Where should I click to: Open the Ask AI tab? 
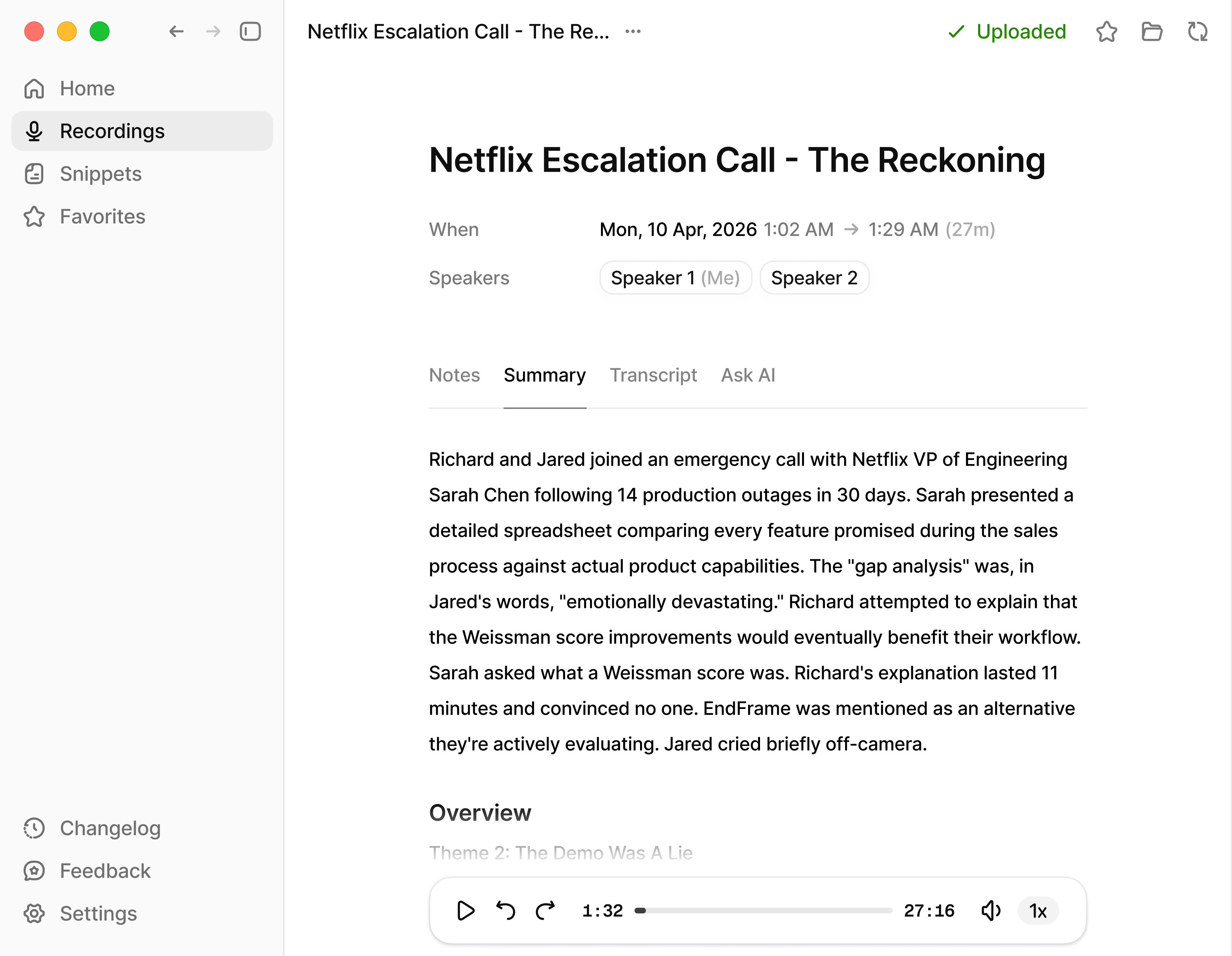(748, 375)
